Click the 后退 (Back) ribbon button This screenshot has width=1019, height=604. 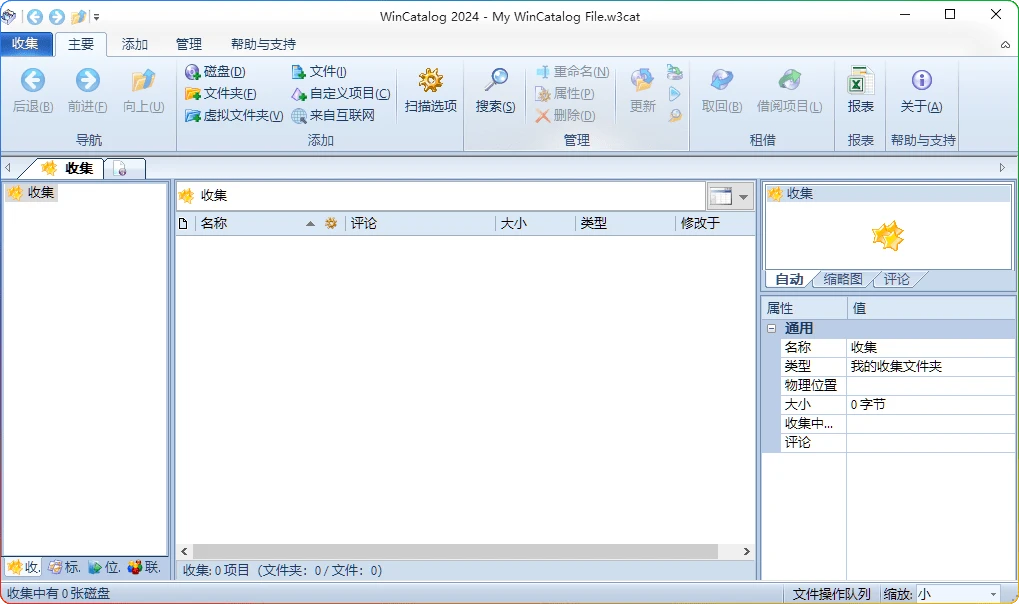tap(32, 91)
